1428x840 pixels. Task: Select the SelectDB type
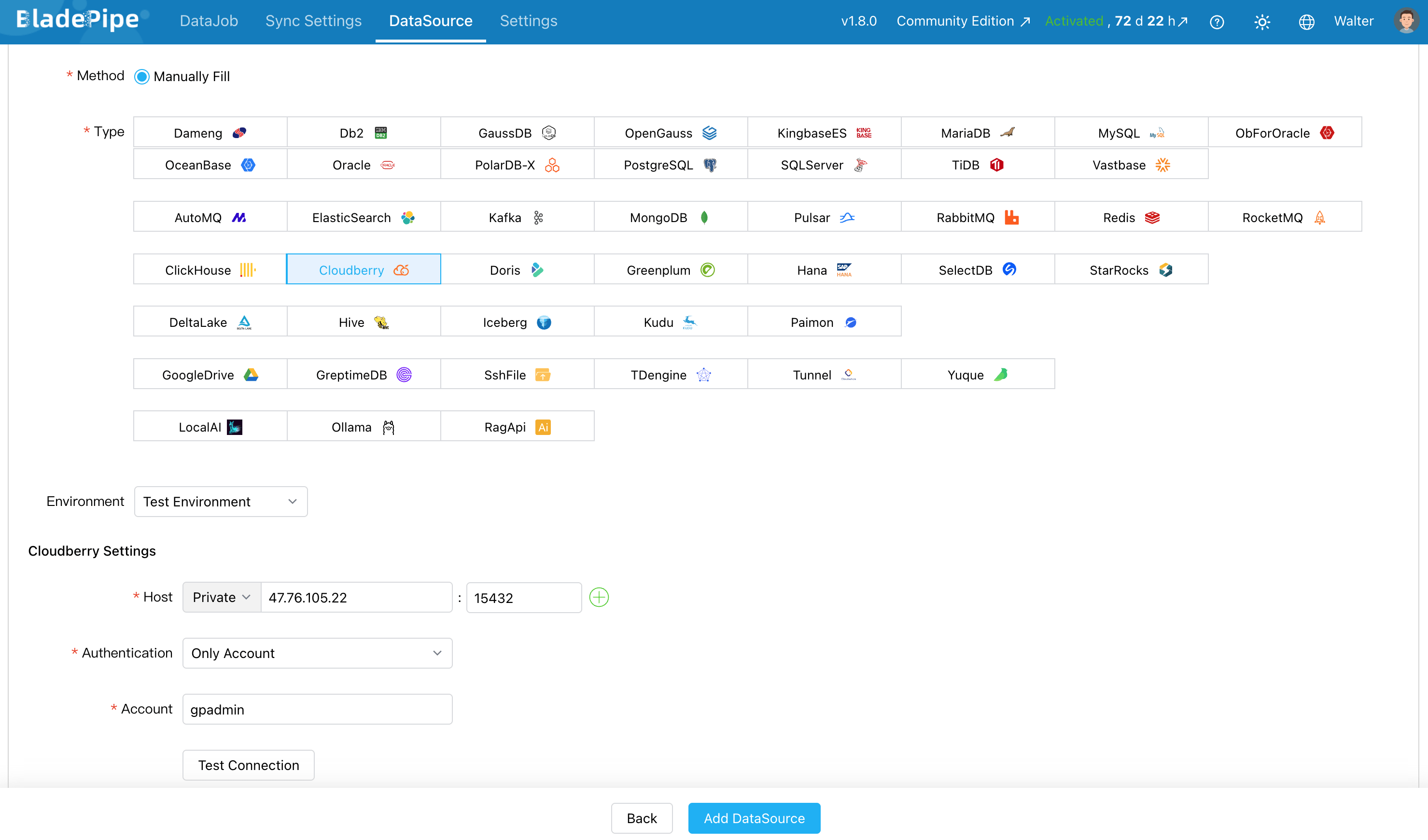[x=978, y=270]
